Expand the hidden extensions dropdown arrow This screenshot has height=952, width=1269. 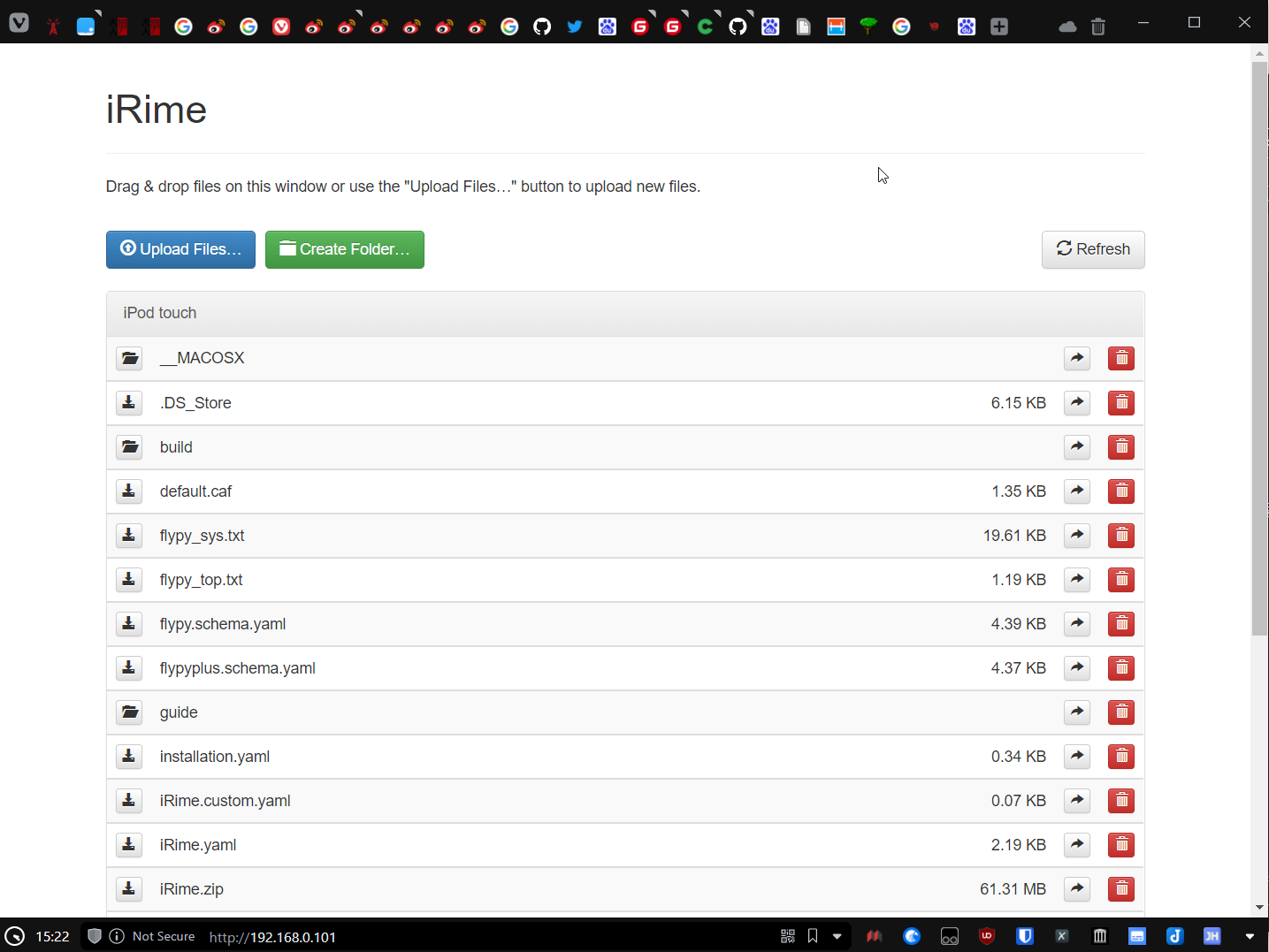click(x=1249, y=936)
